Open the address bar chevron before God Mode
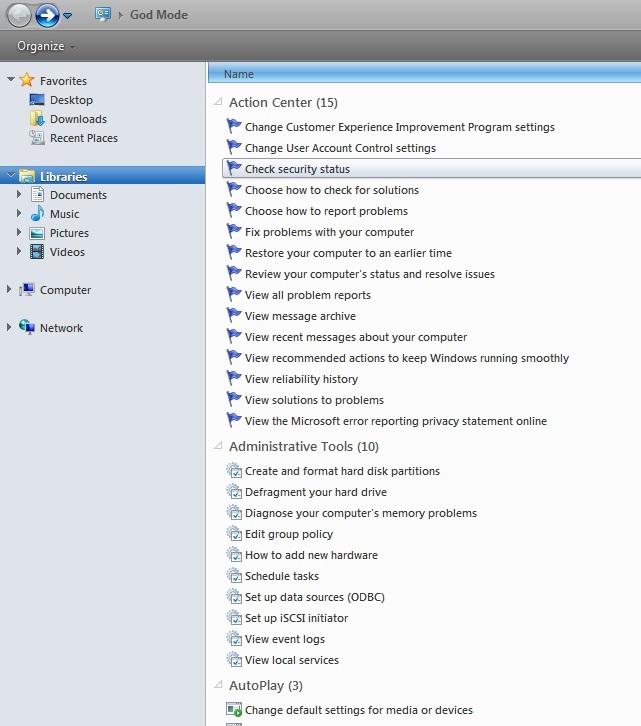This screenshot has width=641, height=726. [x=120, y=15]
